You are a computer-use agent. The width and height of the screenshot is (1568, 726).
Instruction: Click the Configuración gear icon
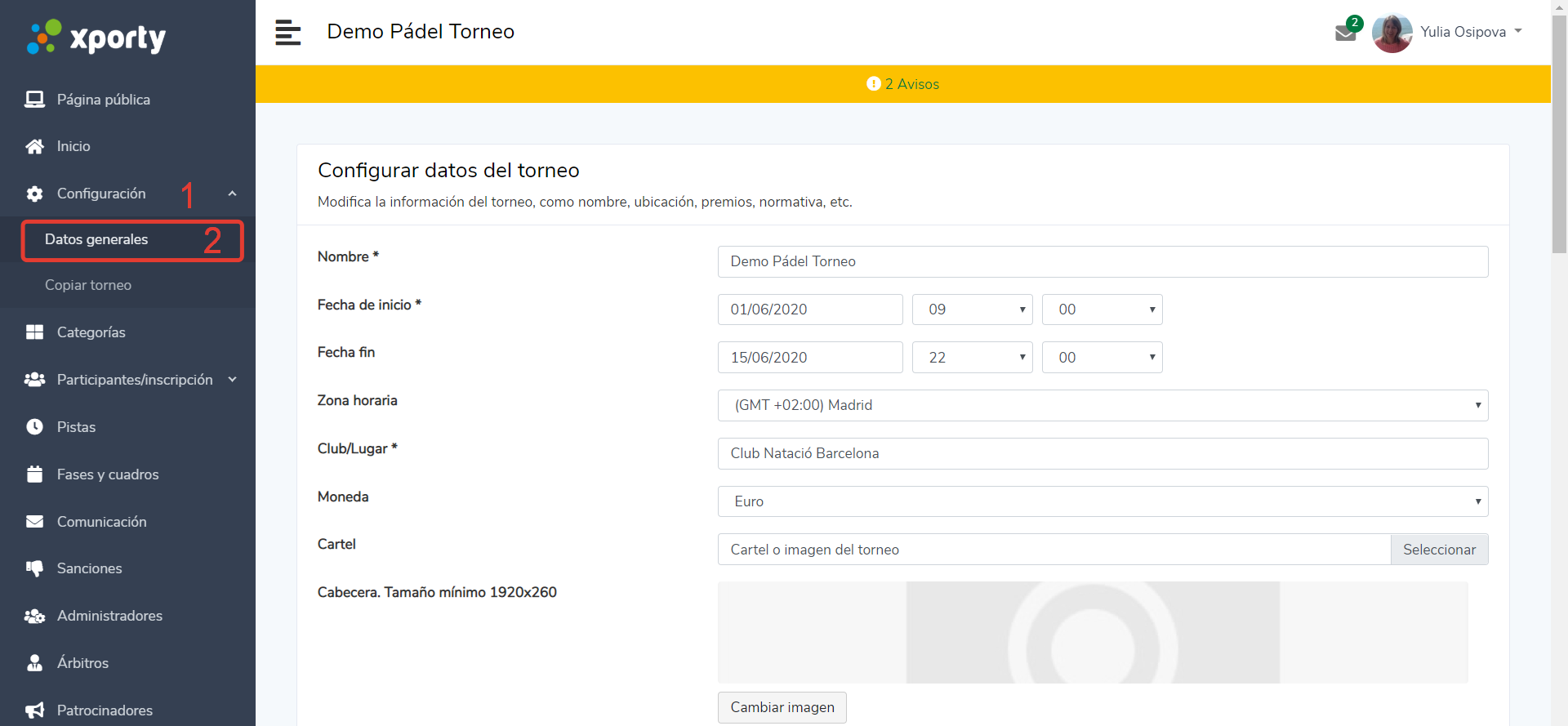pyautogui.click(x=34, y=194)
